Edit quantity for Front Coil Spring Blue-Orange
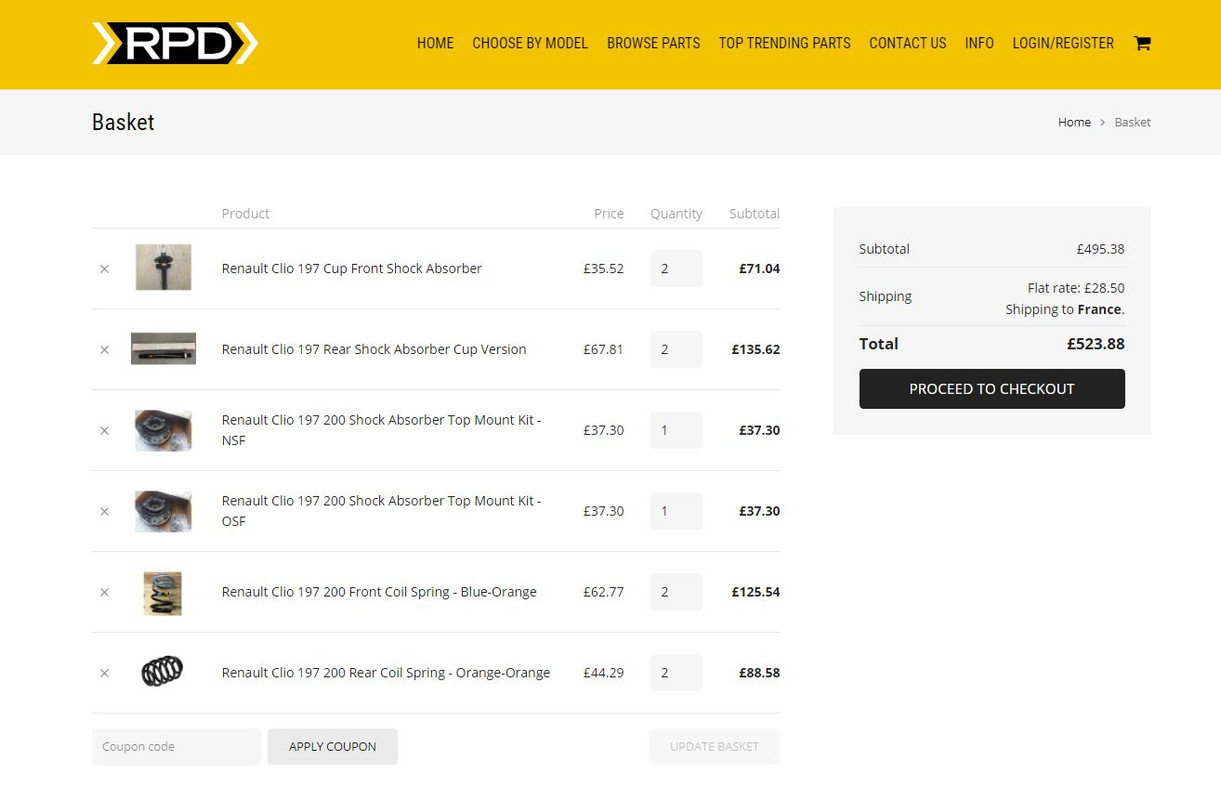The height and width of the screenshot is (800, 1221). pyautogui.click(x=676, y=592)
